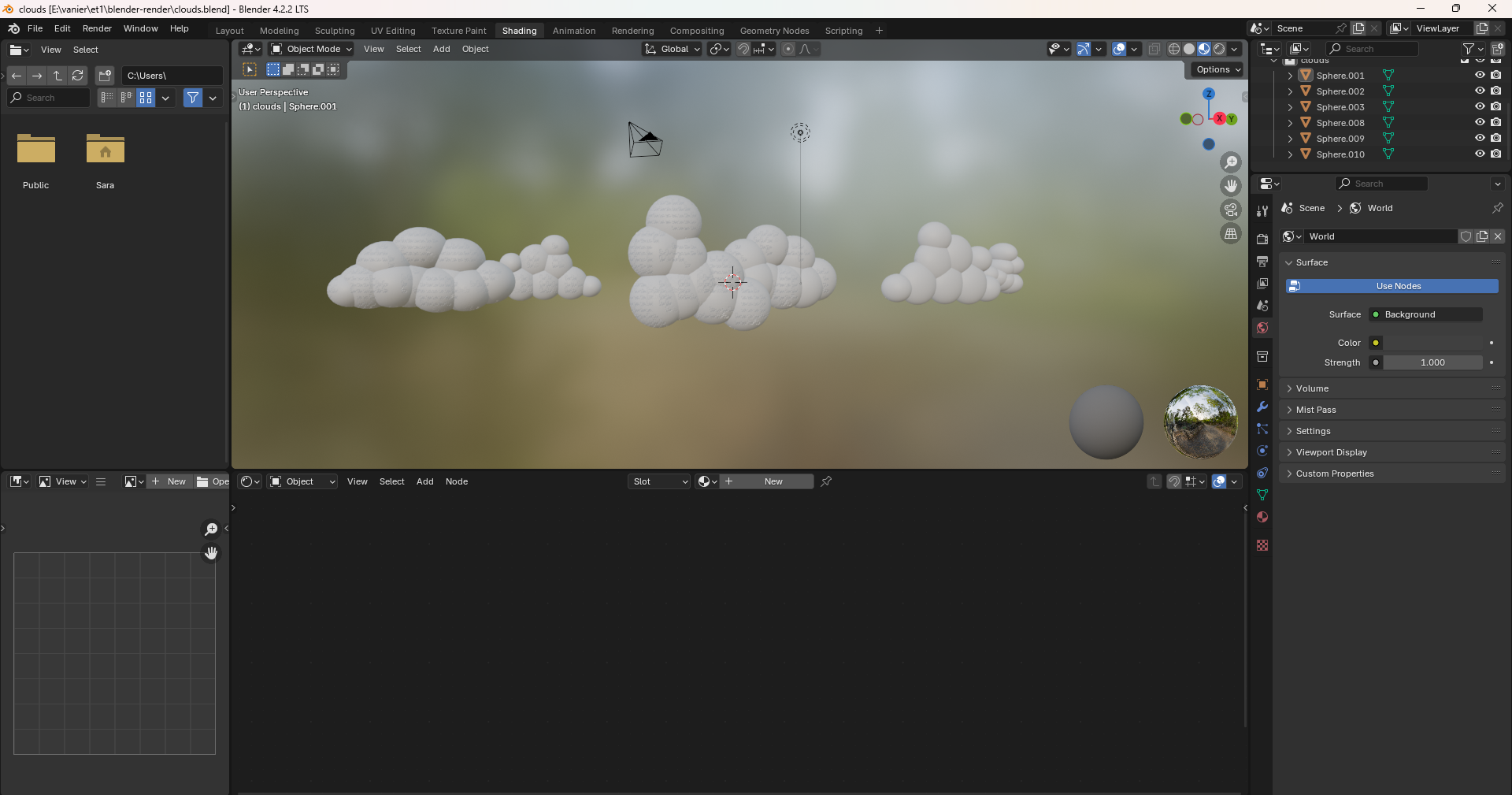Open the Sara folder thumbnail
Image resolution: width=1512 pixels, height=795 pixels.
click(x=106, y=150)
